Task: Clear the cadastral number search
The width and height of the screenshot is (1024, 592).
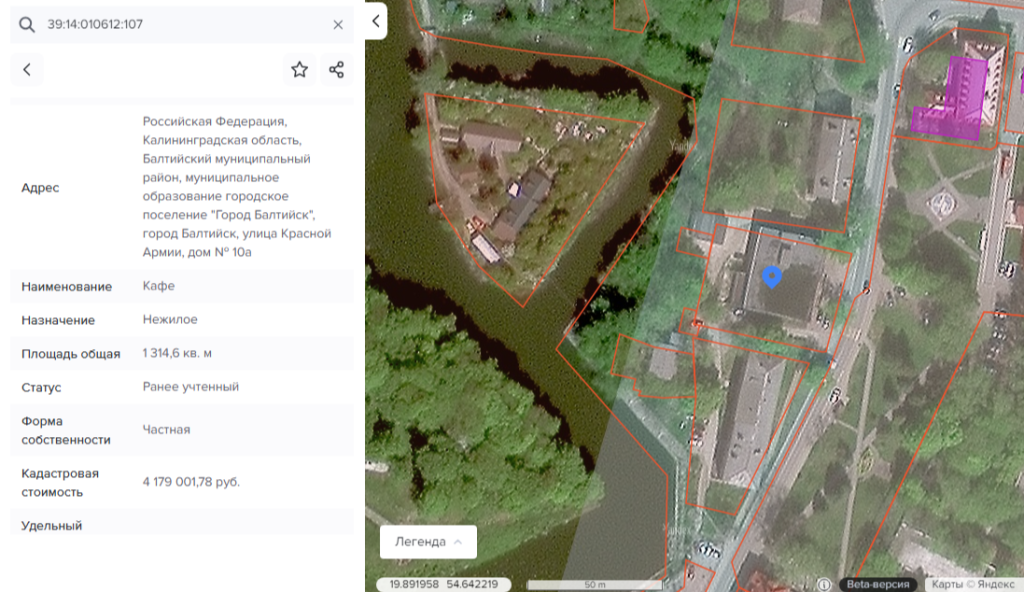Action: point(338,25)
